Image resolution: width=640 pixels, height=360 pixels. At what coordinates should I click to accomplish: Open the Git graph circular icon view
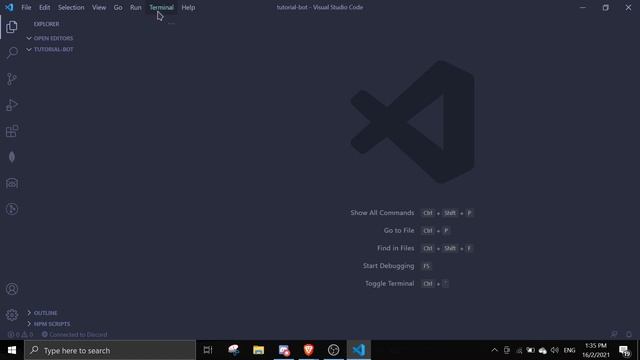pyautogui.click(x=12, y=209)
